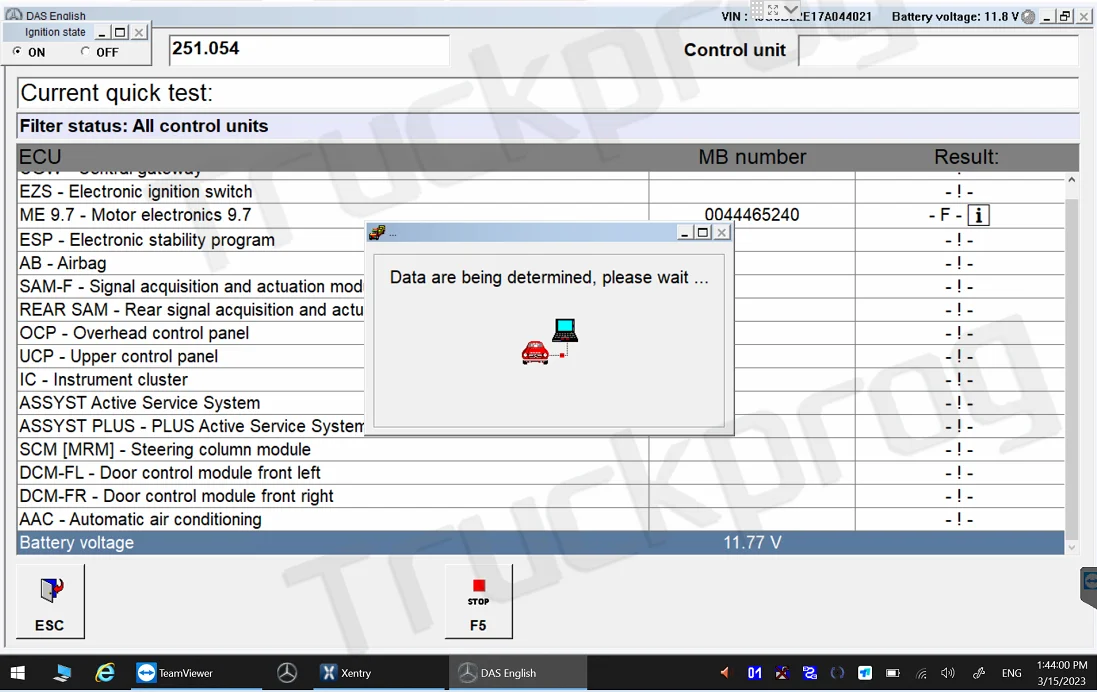This screenshot has width=1097, height=692.
Task: Click scrollbar down arrow of ECU list
Action: tap(1071, 548)
